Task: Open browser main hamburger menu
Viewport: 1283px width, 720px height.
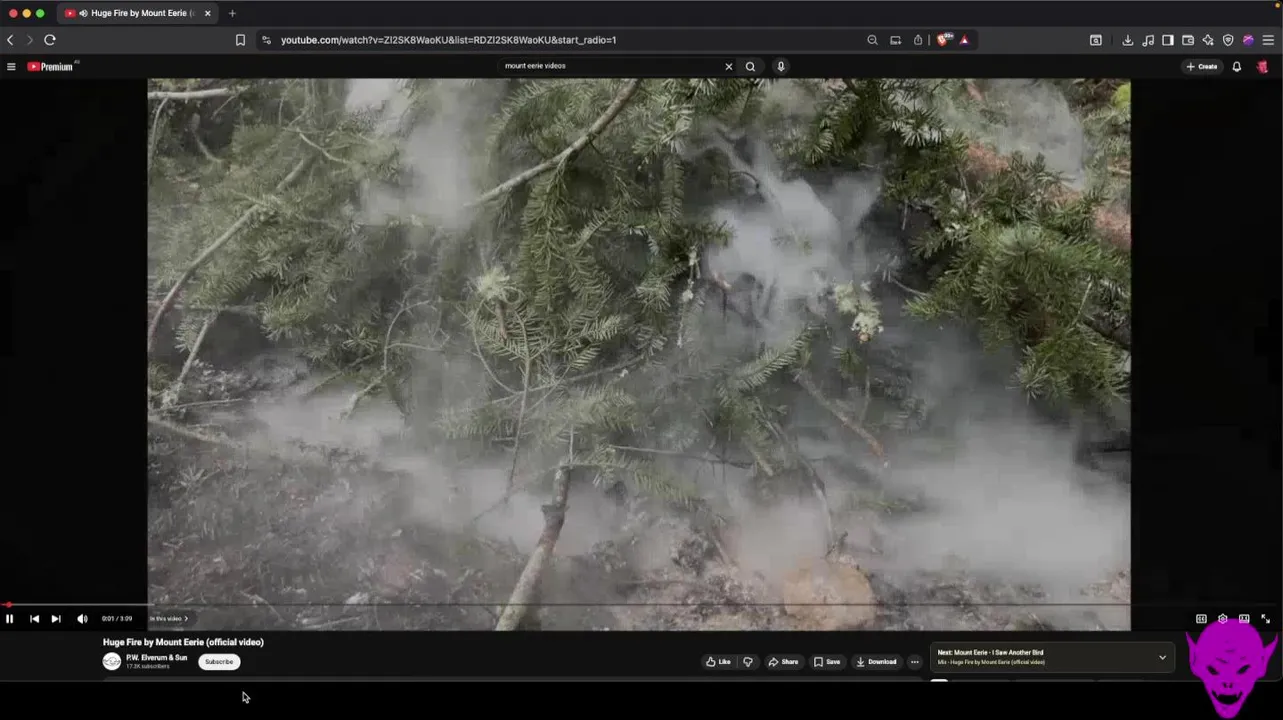Action: [x=1268, y=40]
